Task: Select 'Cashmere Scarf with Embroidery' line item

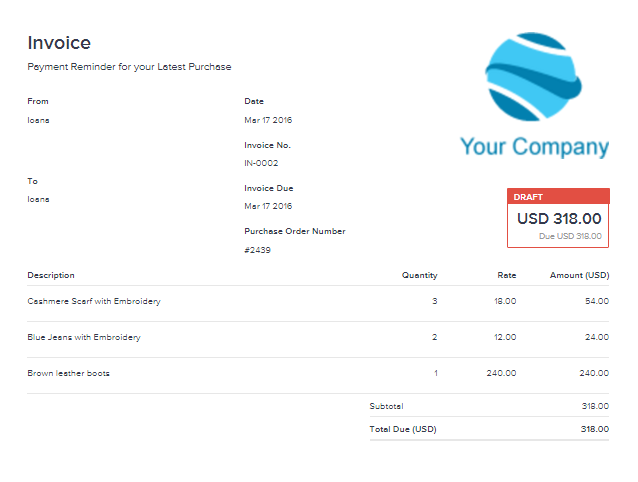Action: point(94,301)
